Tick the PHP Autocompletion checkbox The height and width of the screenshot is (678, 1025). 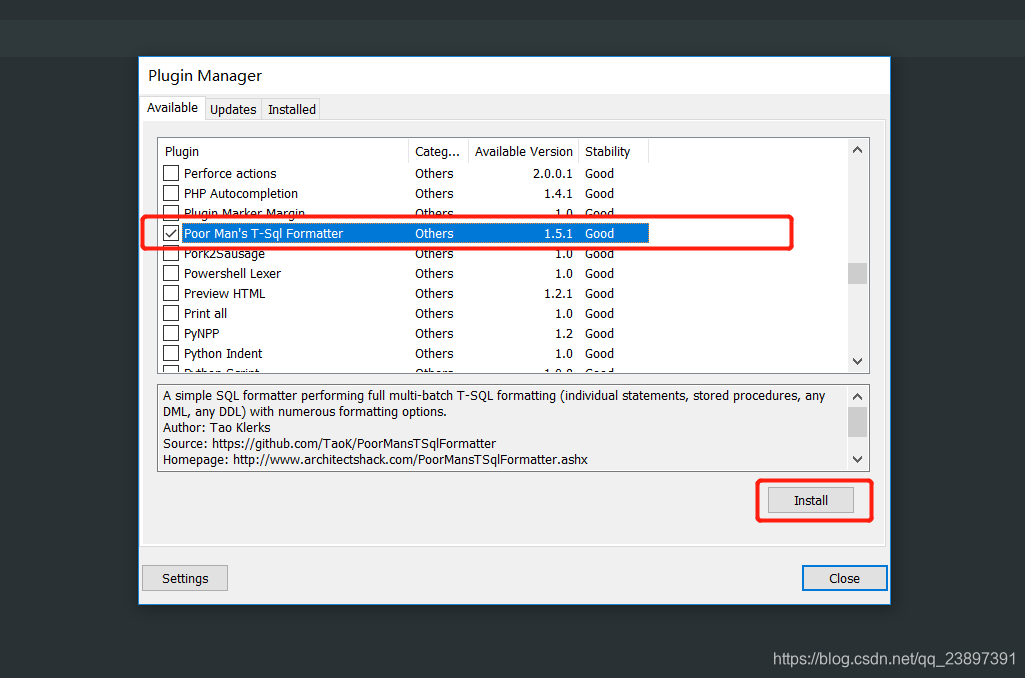click(x=171, y=194)
